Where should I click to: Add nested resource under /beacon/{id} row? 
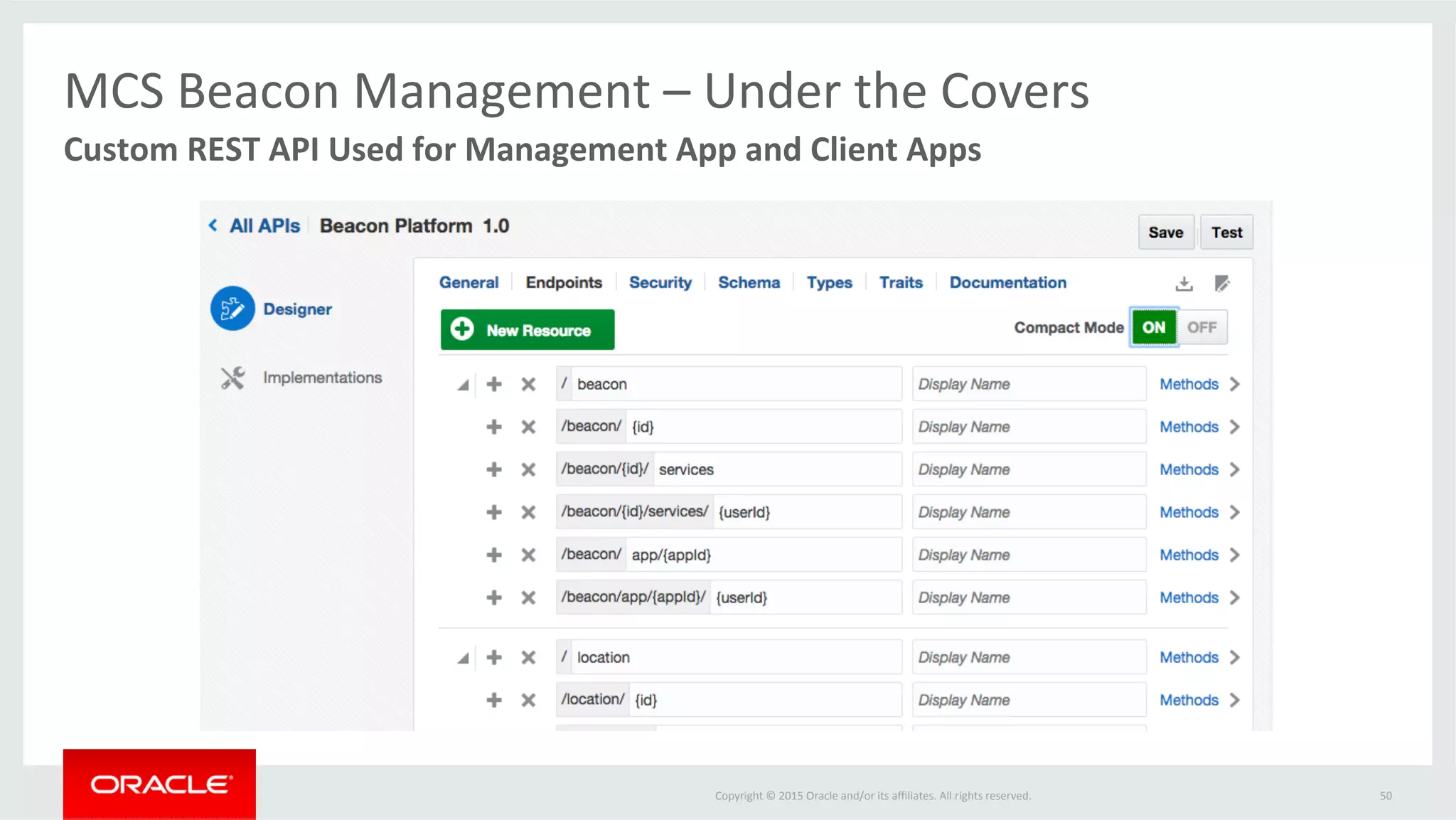pyautogui.click(x=494, y=427)
